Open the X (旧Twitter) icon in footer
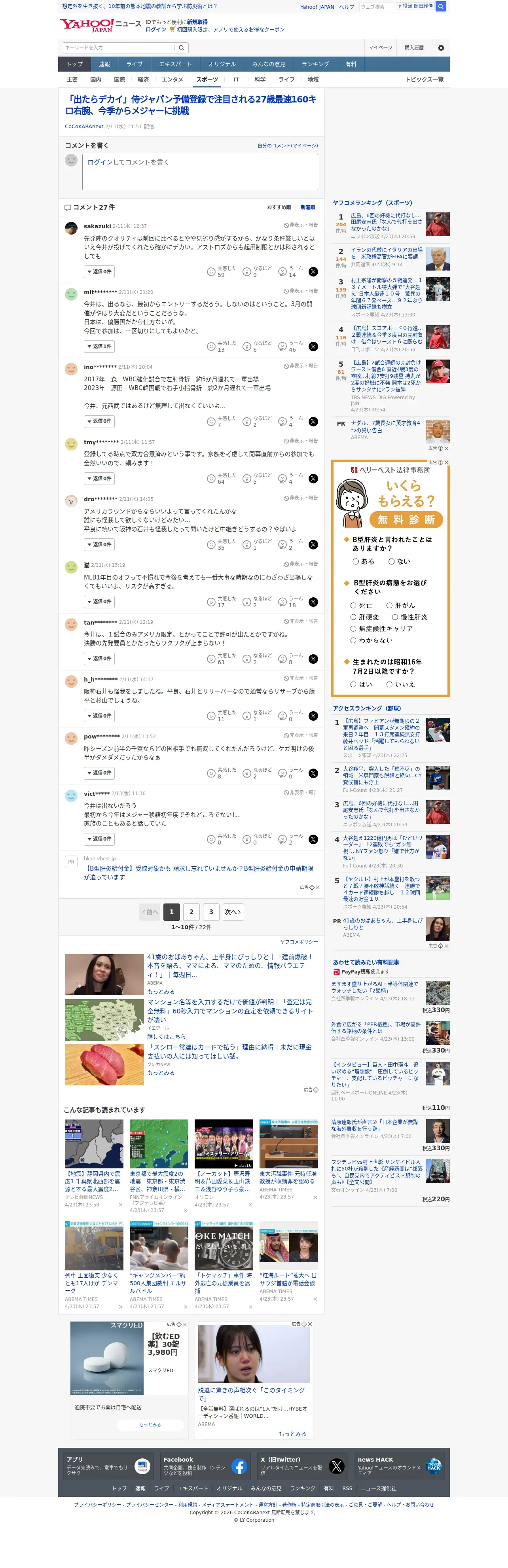The height and width of the screenshot is (1568, 508). click(337, 1466)
